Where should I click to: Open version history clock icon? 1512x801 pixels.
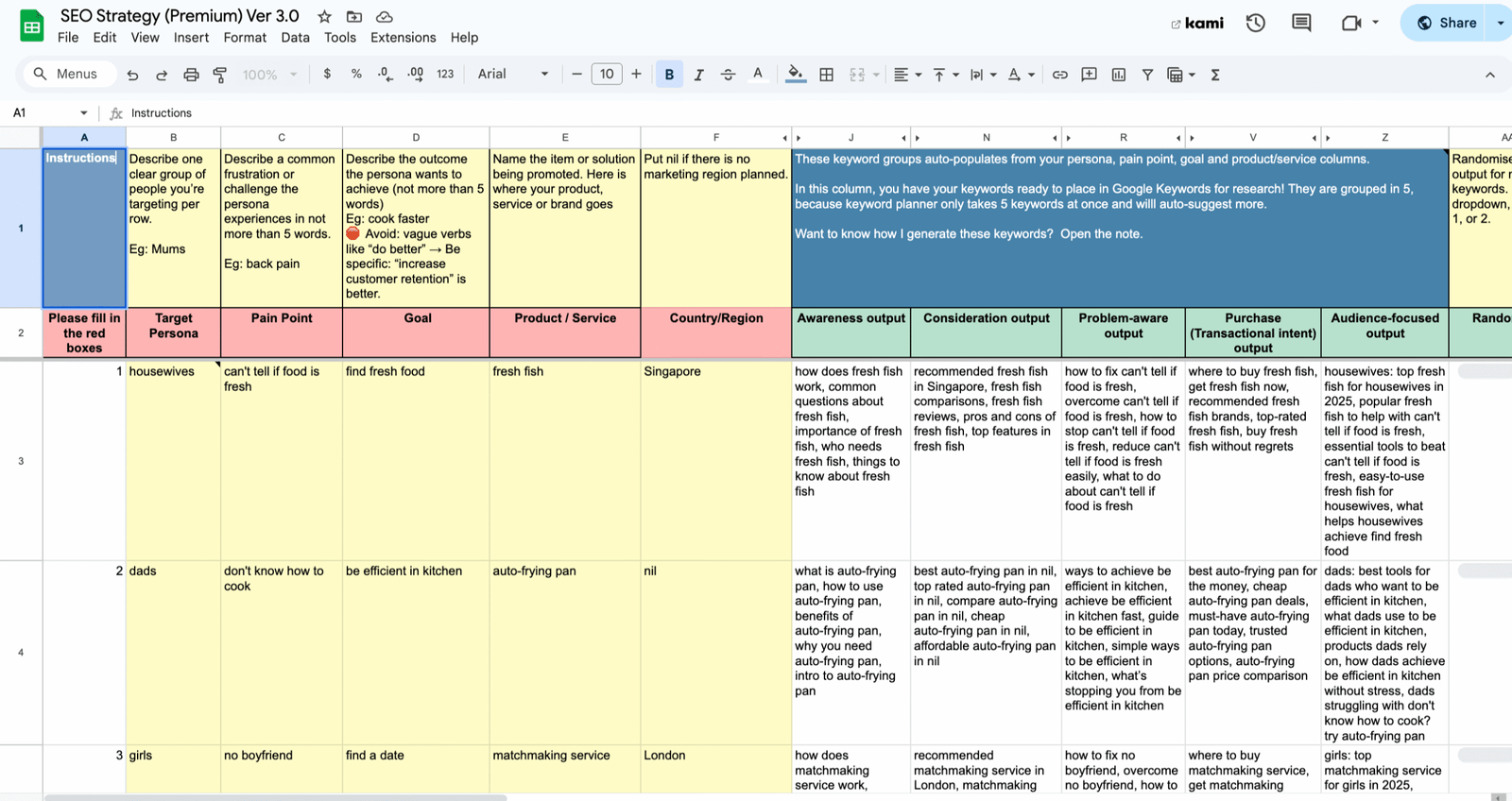tap(1255, 23)
